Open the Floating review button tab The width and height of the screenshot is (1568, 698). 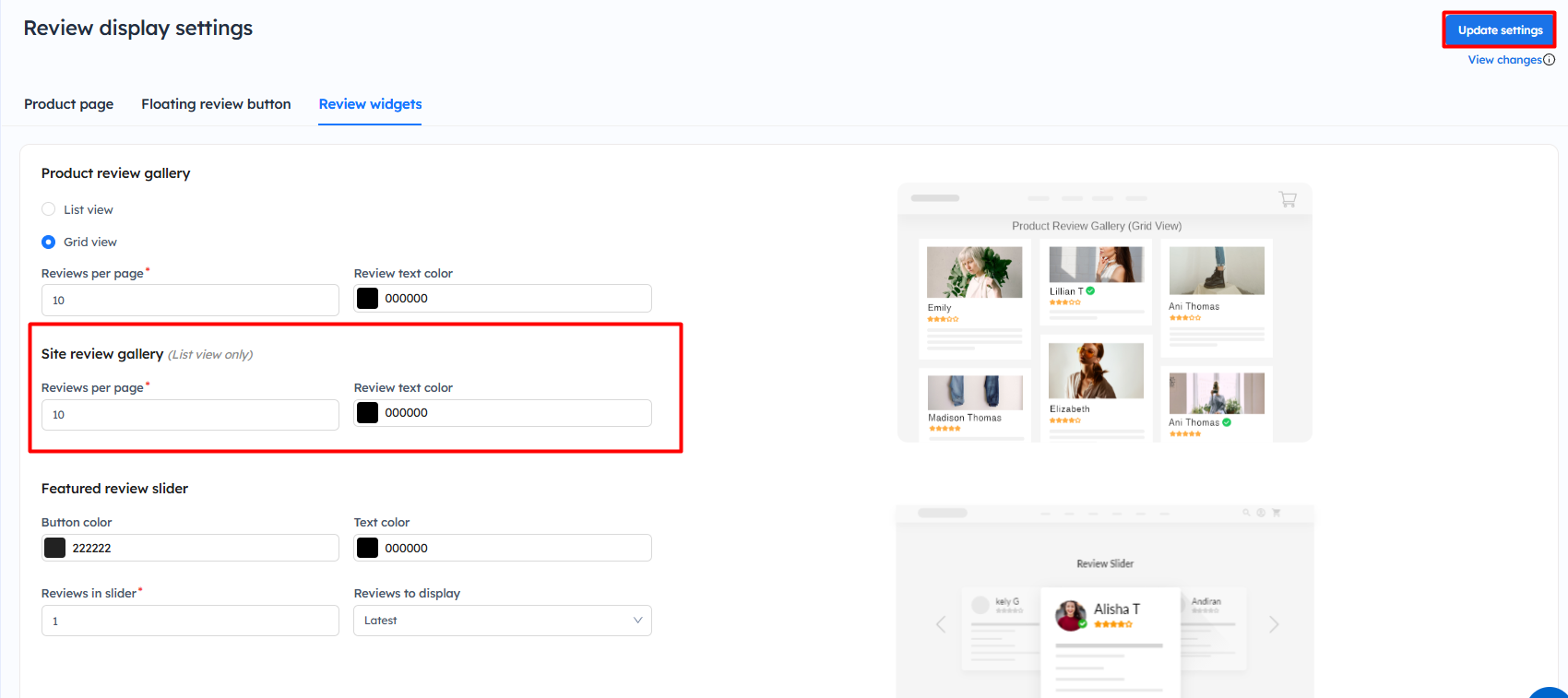click(x=216, y=104)
